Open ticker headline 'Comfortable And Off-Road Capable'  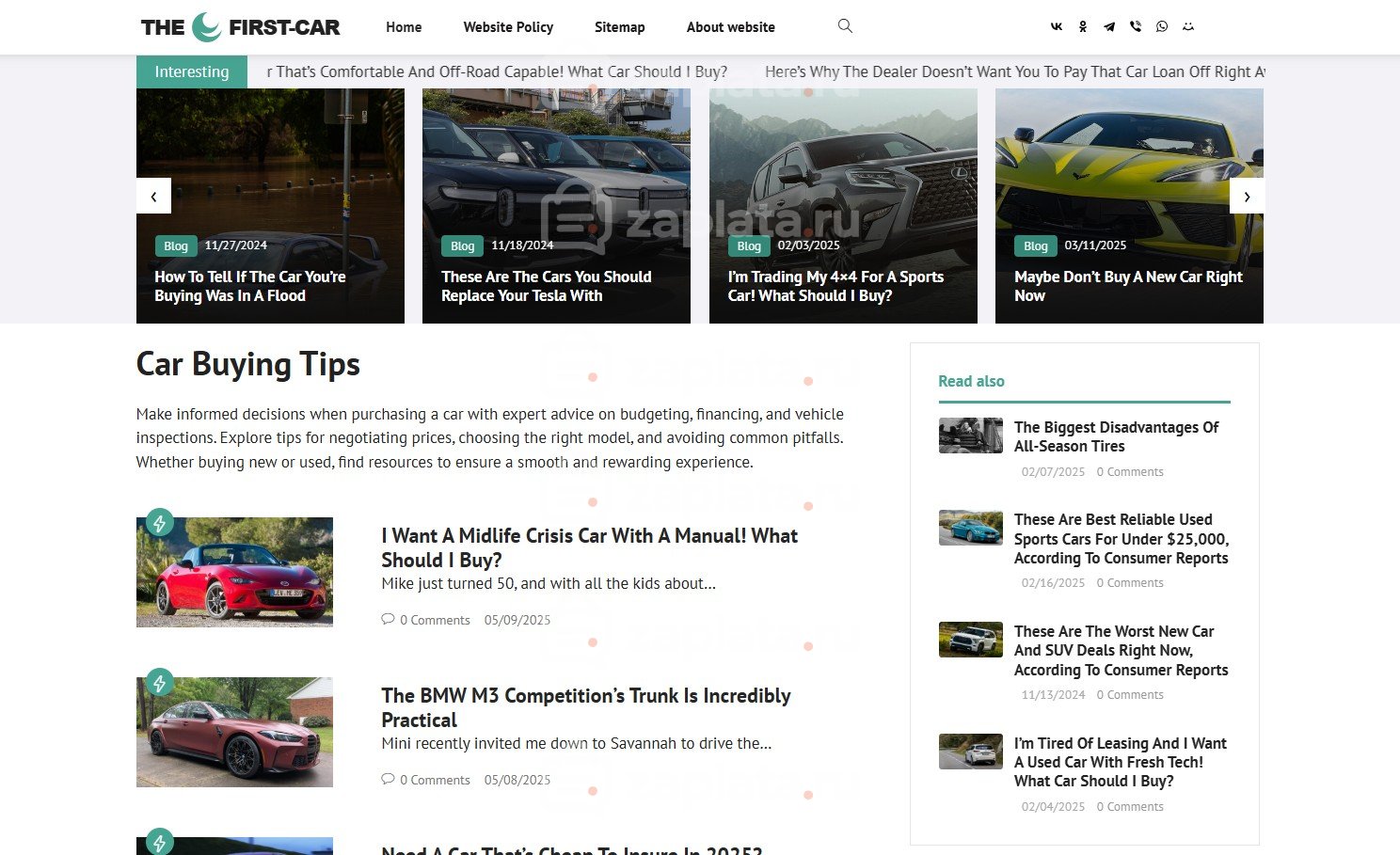[x=497, y=71]
